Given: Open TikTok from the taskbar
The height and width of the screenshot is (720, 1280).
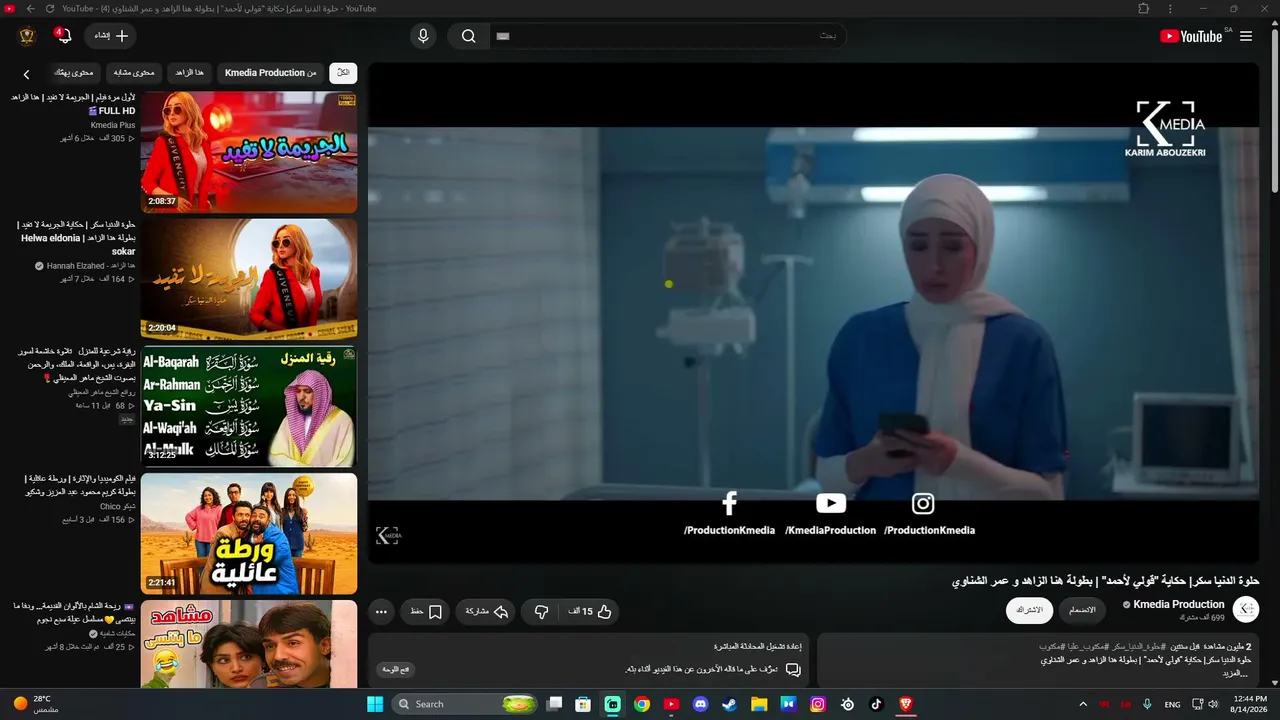Looking at the screenshot, I should (x=876, y=704).
